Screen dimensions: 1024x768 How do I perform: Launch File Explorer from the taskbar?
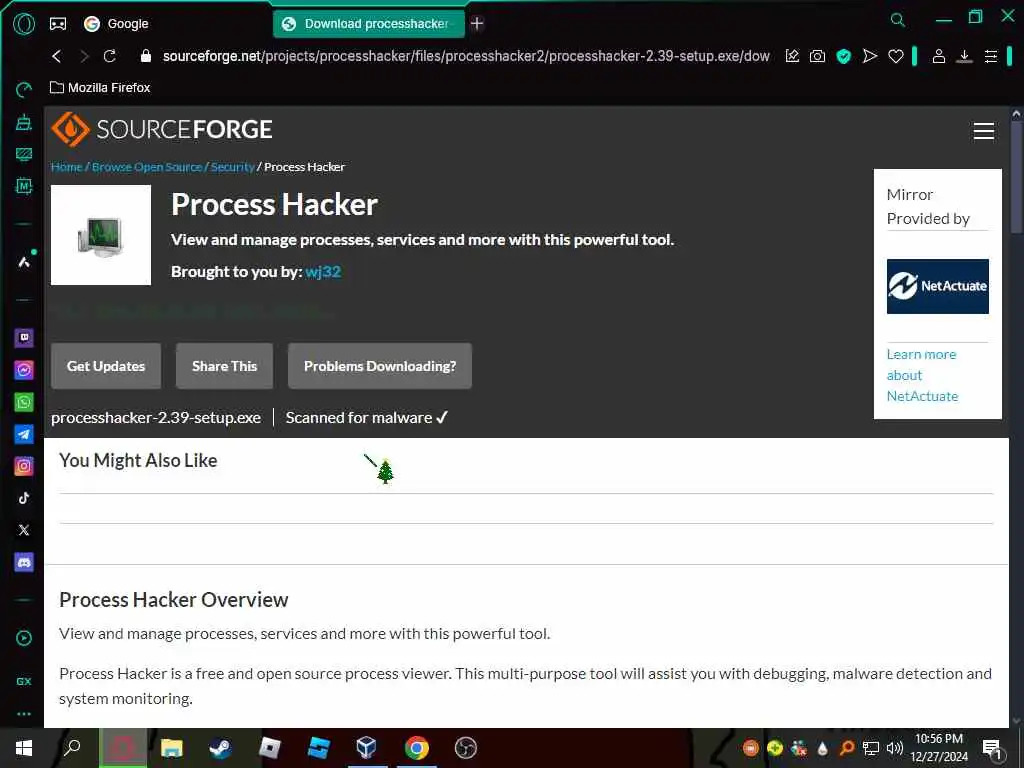pos(172,748)
